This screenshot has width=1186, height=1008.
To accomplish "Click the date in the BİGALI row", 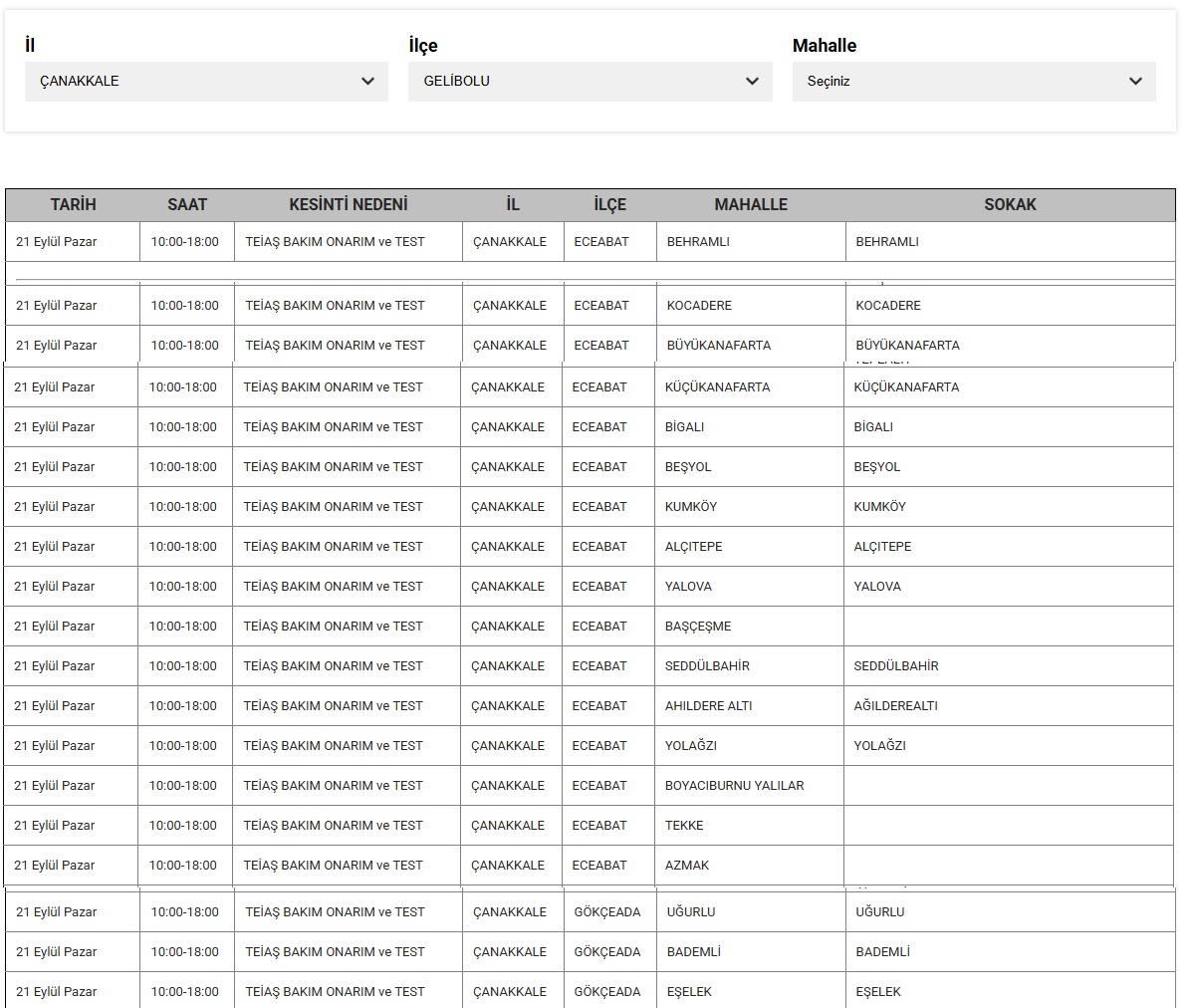I will tap(55, 427).
